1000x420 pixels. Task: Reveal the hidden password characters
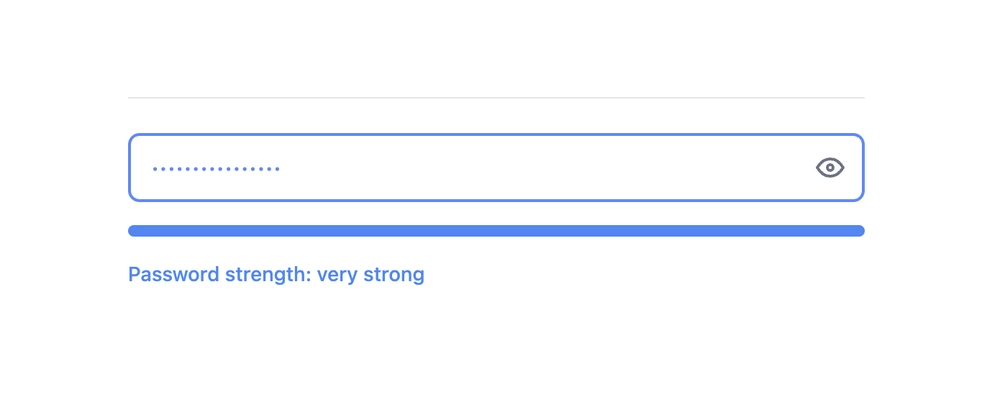pyautogui.click(x=830, y=168)
